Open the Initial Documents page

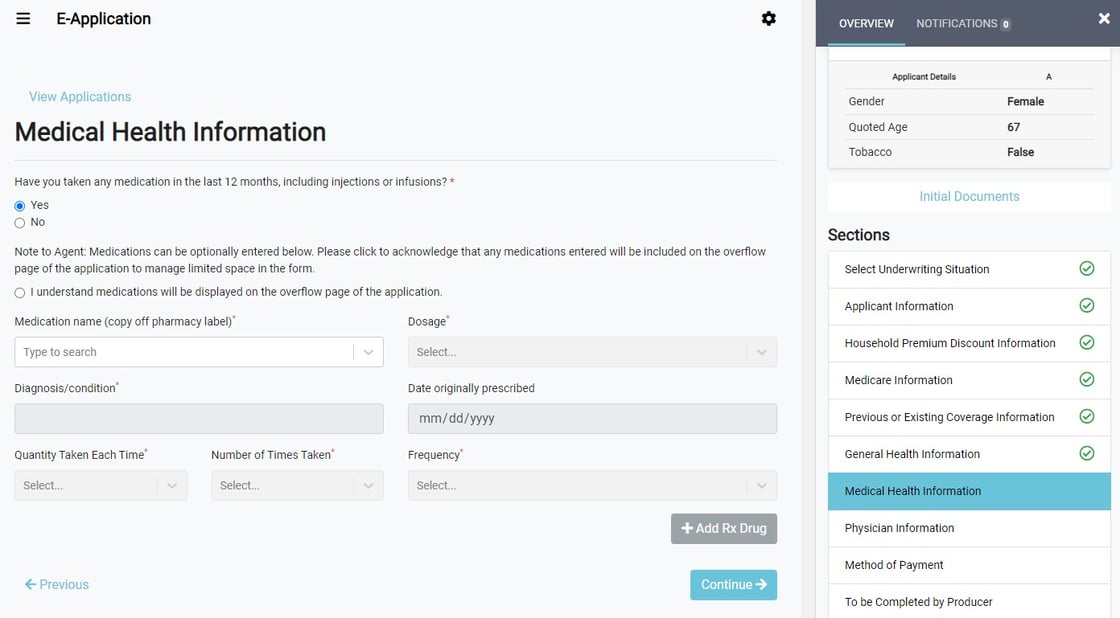click(x=968, y=196)
